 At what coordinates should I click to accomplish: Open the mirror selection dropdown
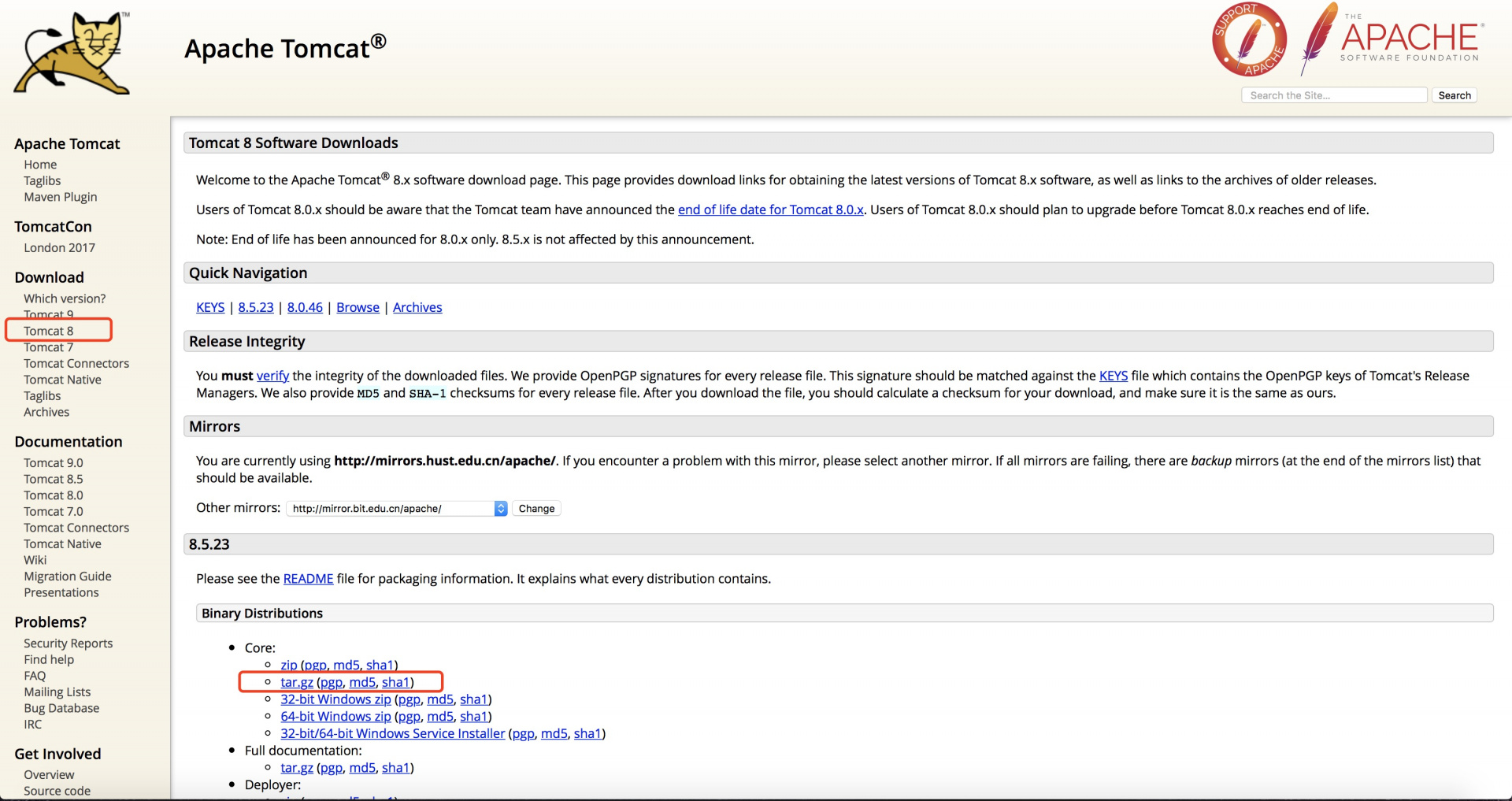[397, 509]
